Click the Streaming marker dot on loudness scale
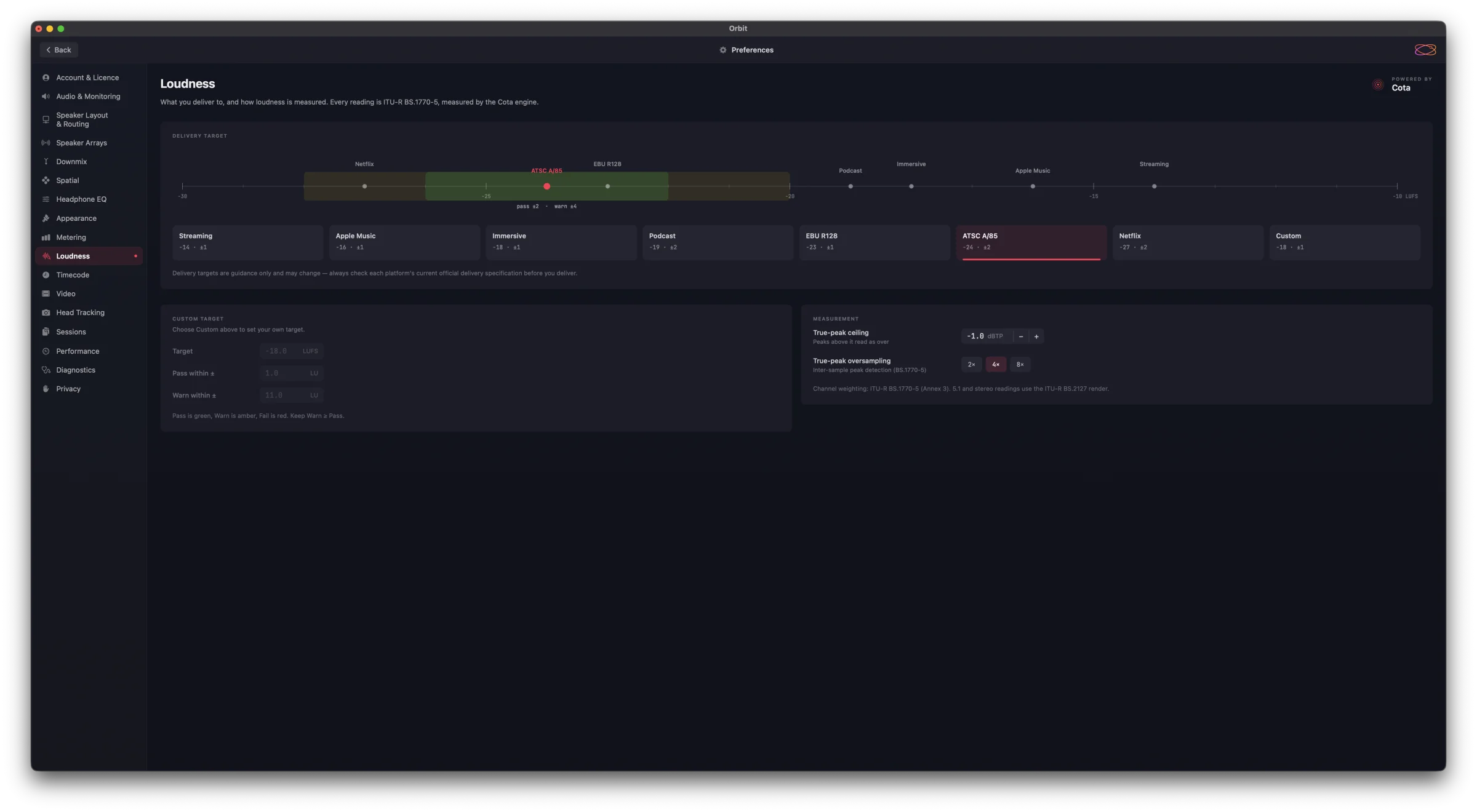 (1154, 186)
